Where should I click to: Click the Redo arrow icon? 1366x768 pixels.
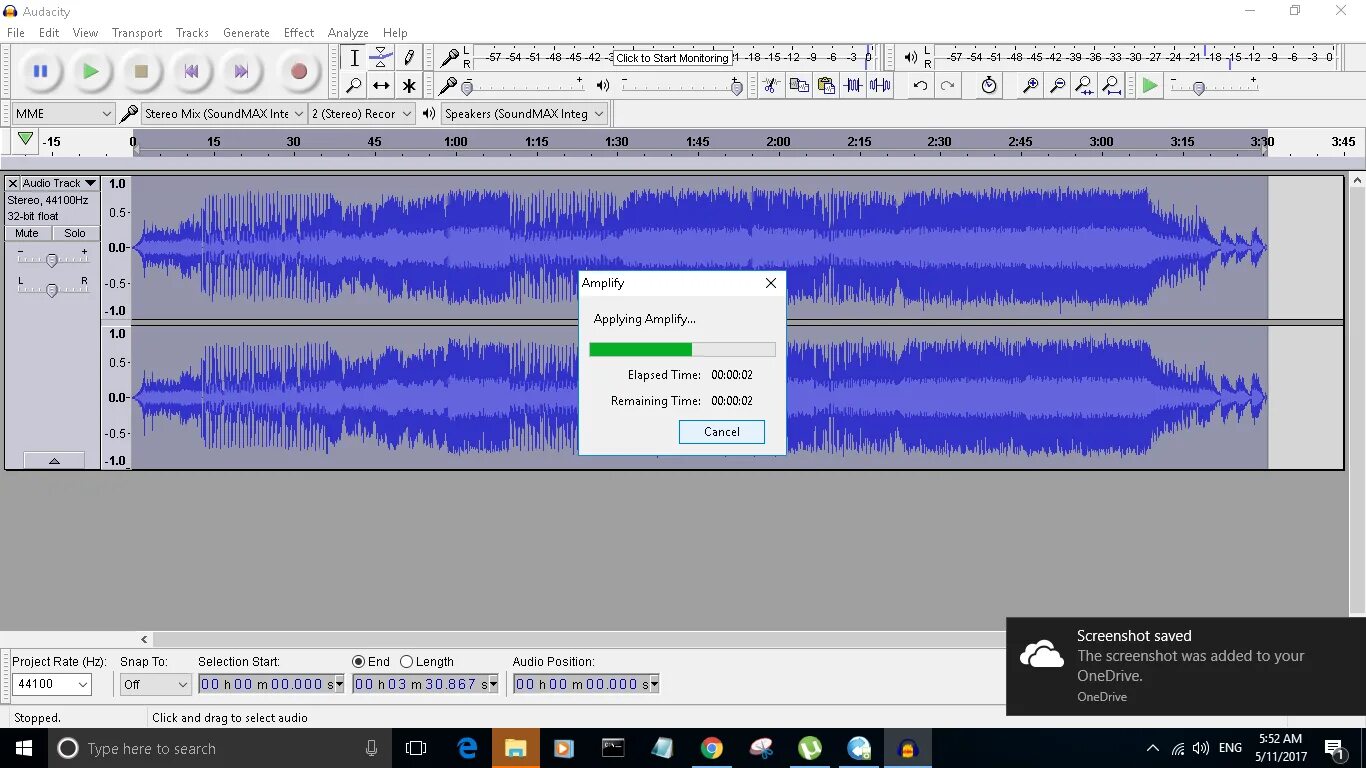tap(947, 86)
